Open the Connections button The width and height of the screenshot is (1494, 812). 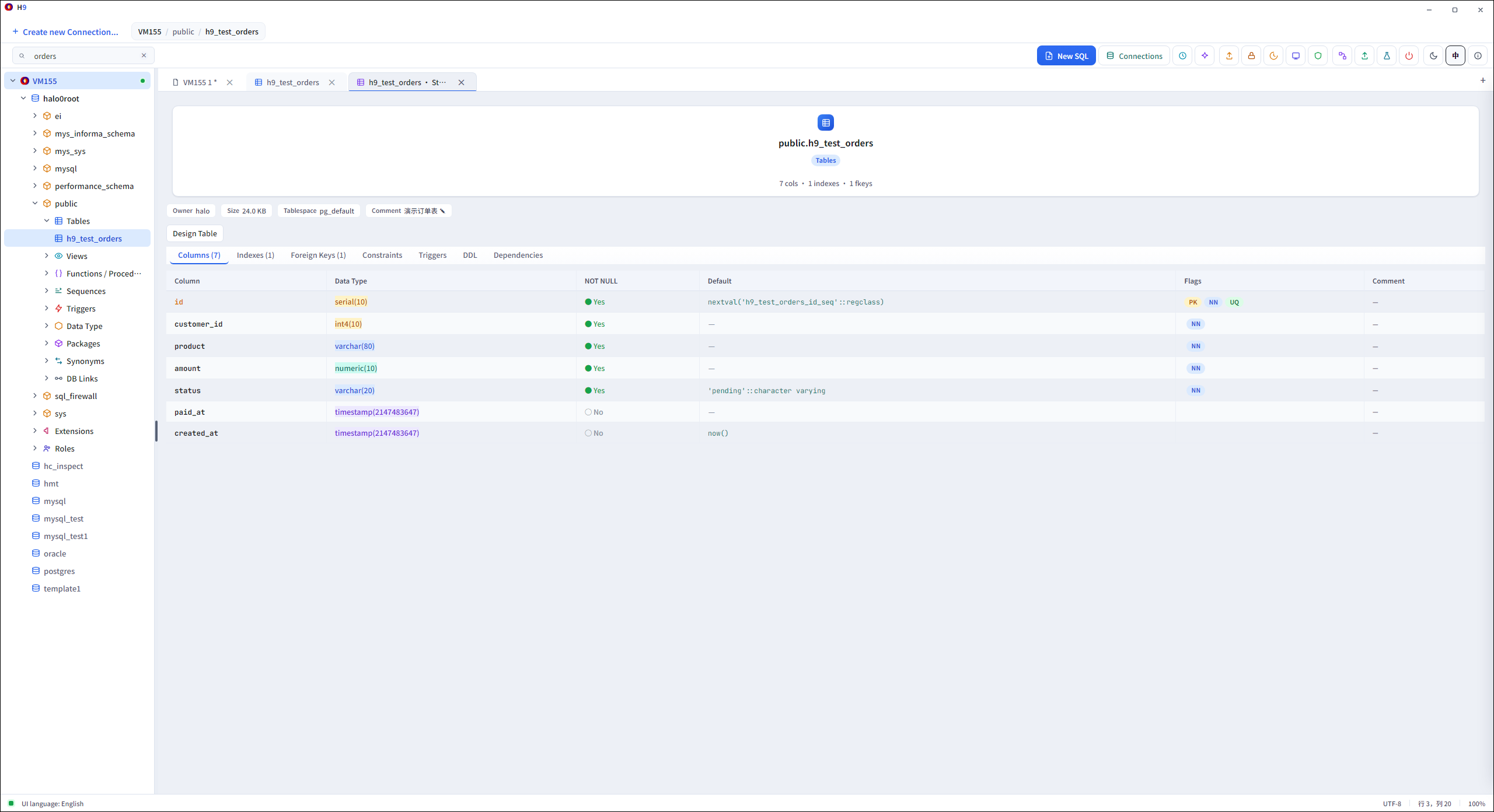click(x=1135, y=56)
